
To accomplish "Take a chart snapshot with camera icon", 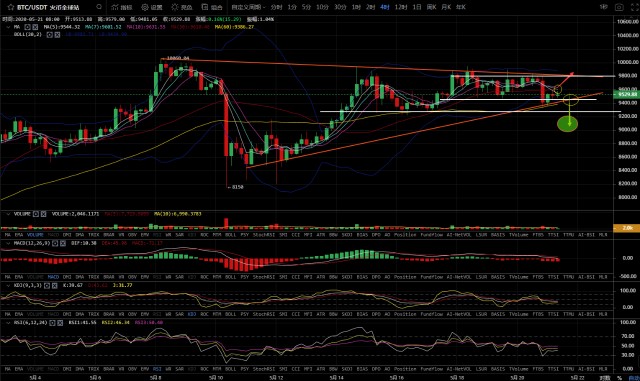I will [619, 7].
